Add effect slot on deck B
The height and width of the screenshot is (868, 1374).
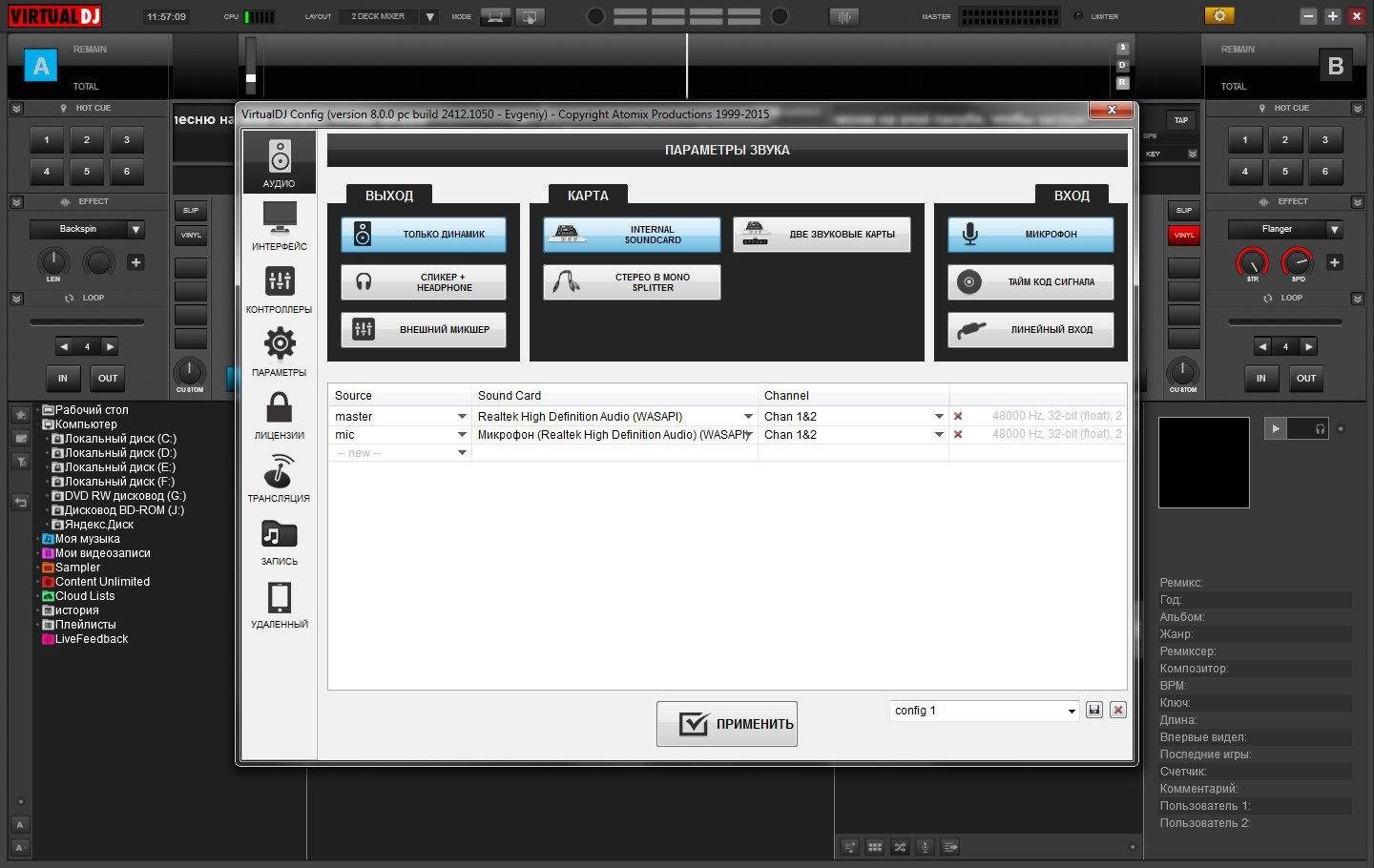pyautogui.click(x=1334, y=262)
